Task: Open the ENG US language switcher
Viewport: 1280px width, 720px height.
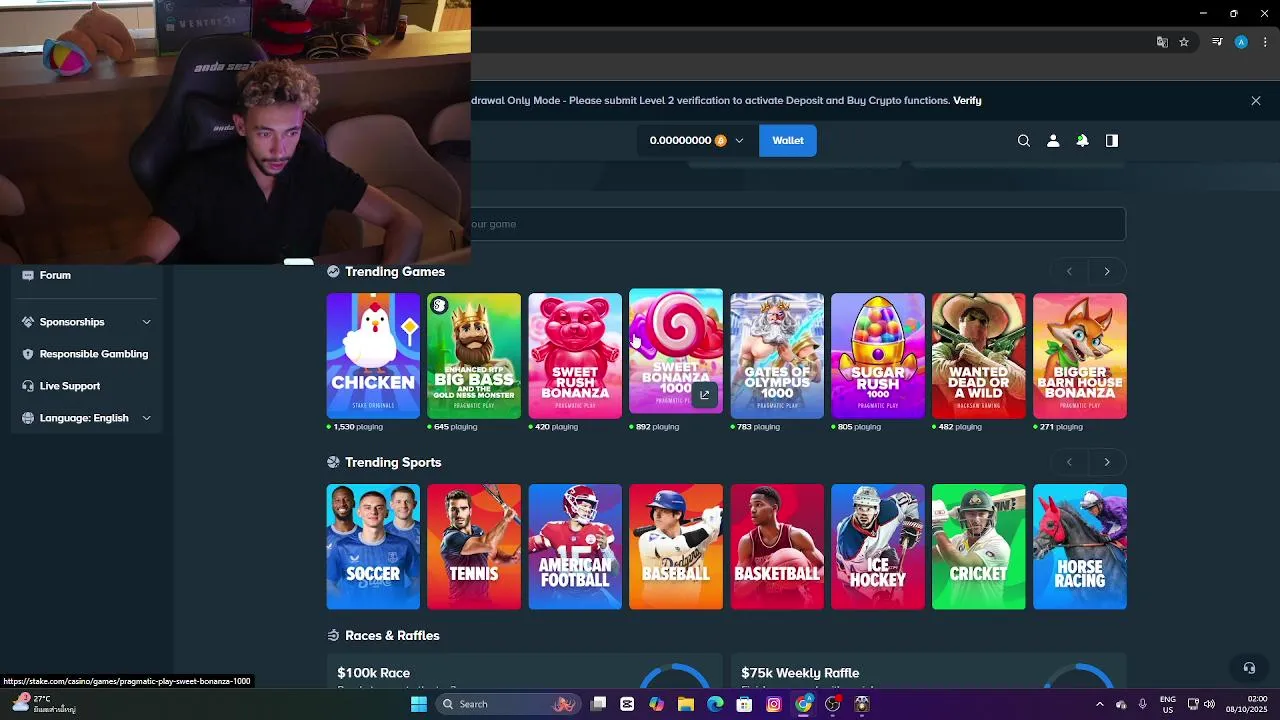Action: [x=1167, y=704]
